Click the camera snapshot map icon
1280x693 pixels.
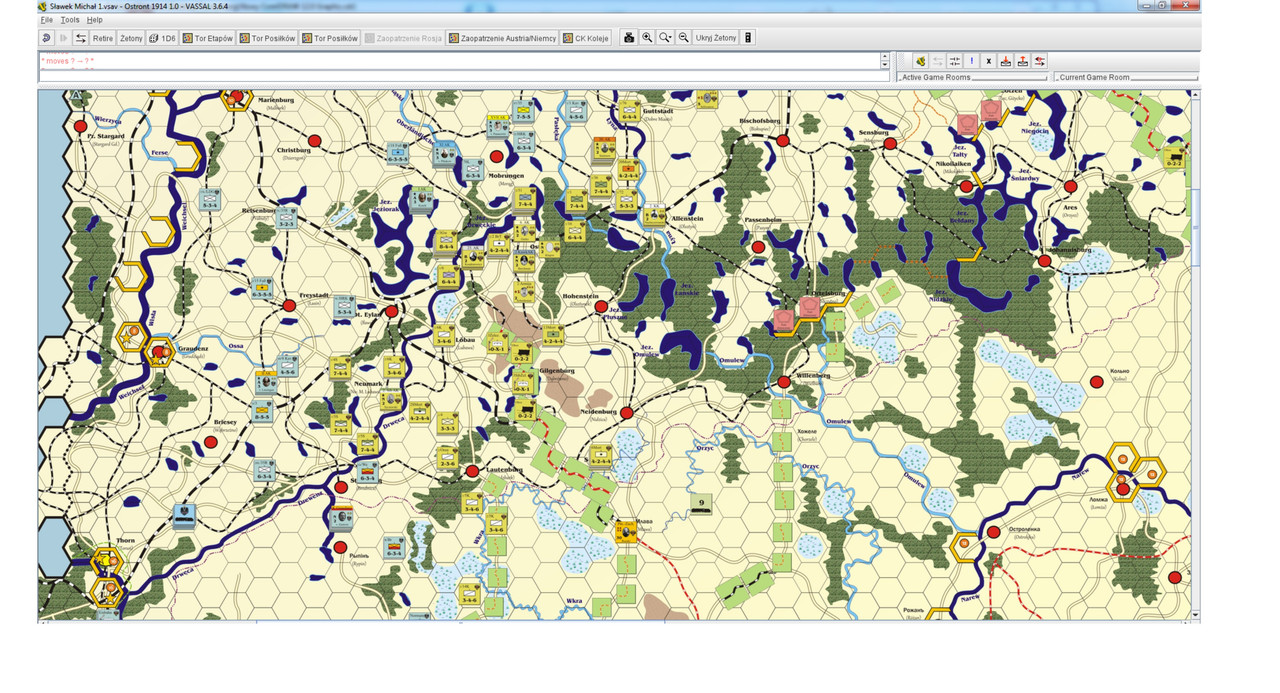(629, 38)
